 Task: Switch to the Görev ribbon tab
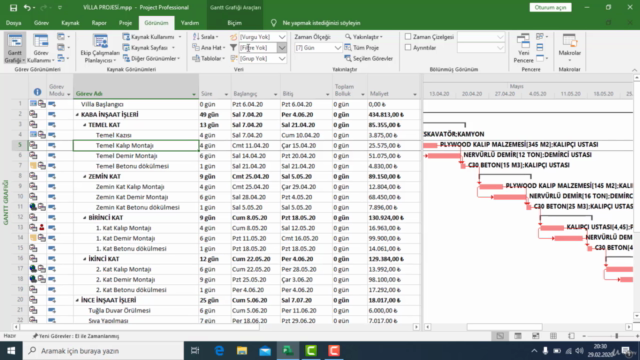(x=41, y=23)
